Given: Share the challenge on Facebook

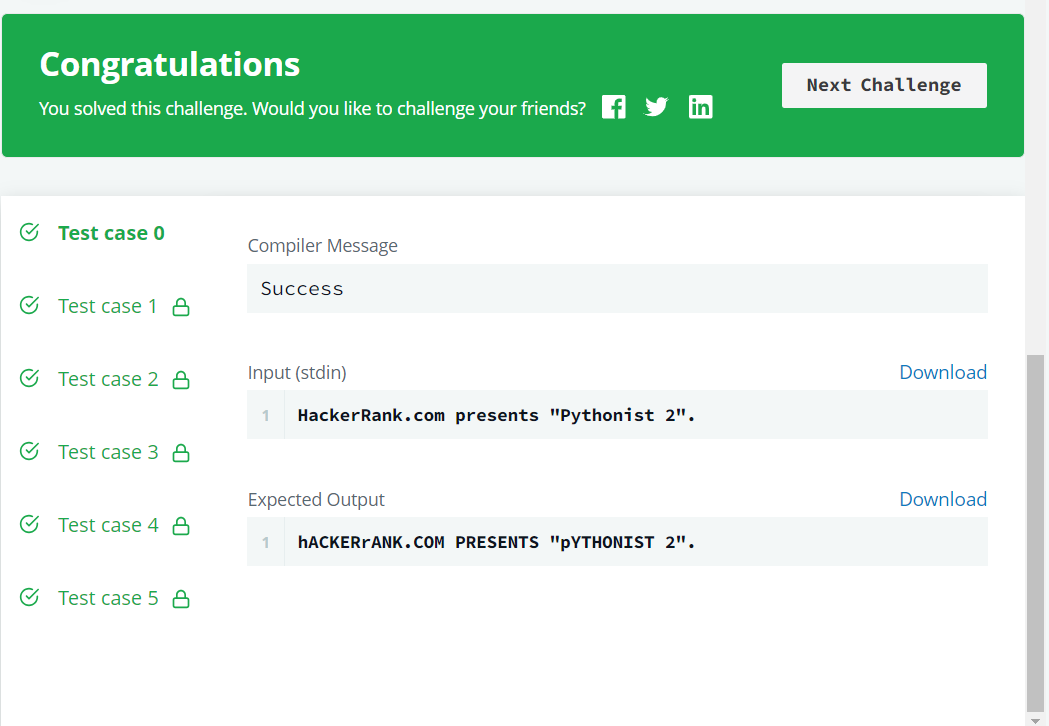Looking at the screenshot, I should coord(613,107).
